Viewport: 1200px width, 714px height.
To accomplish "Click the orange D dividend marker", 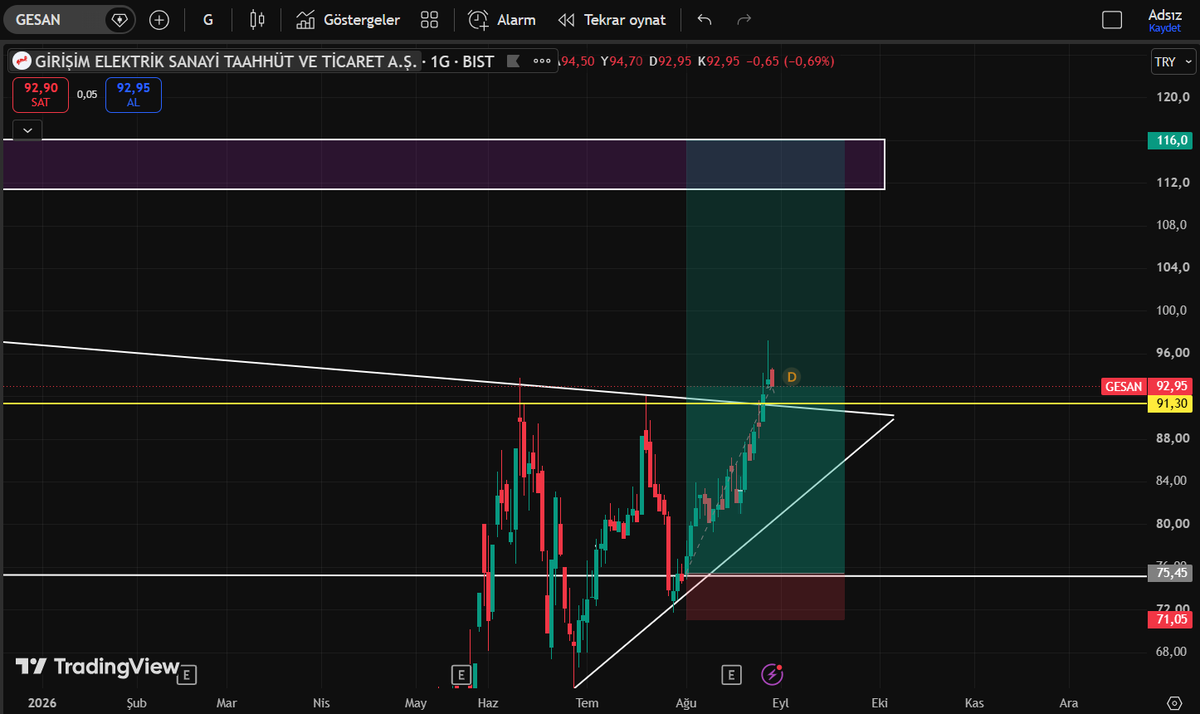I will (x=791, y=377).
